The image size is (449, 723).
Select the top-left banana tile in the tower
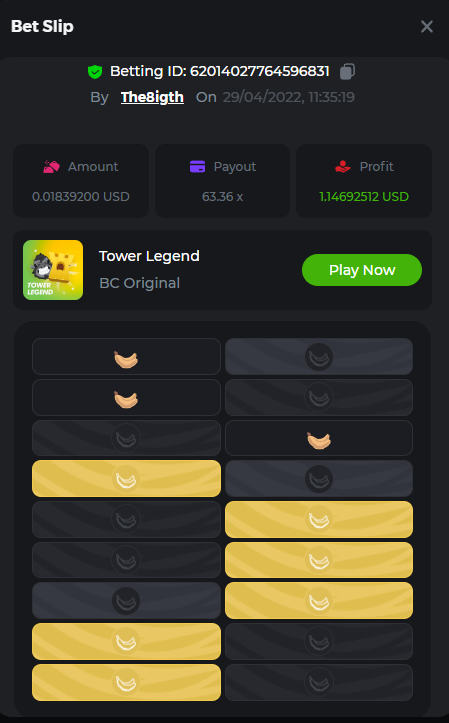[126, 356]
